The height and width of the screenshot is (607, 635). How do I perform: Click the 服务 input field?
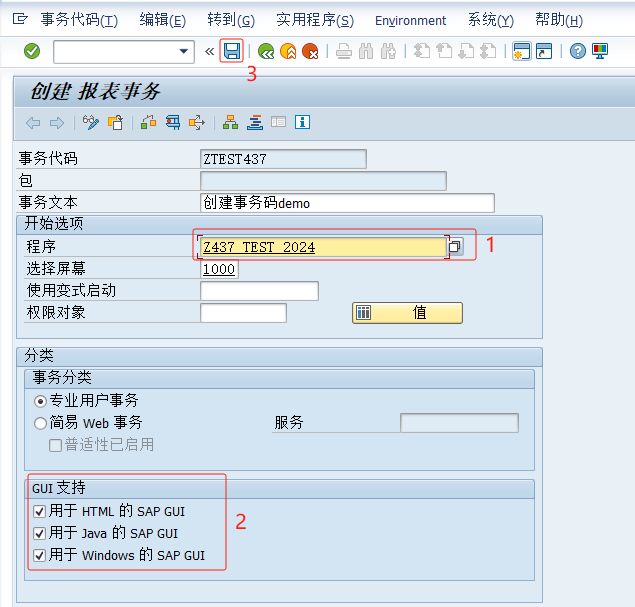459,423
